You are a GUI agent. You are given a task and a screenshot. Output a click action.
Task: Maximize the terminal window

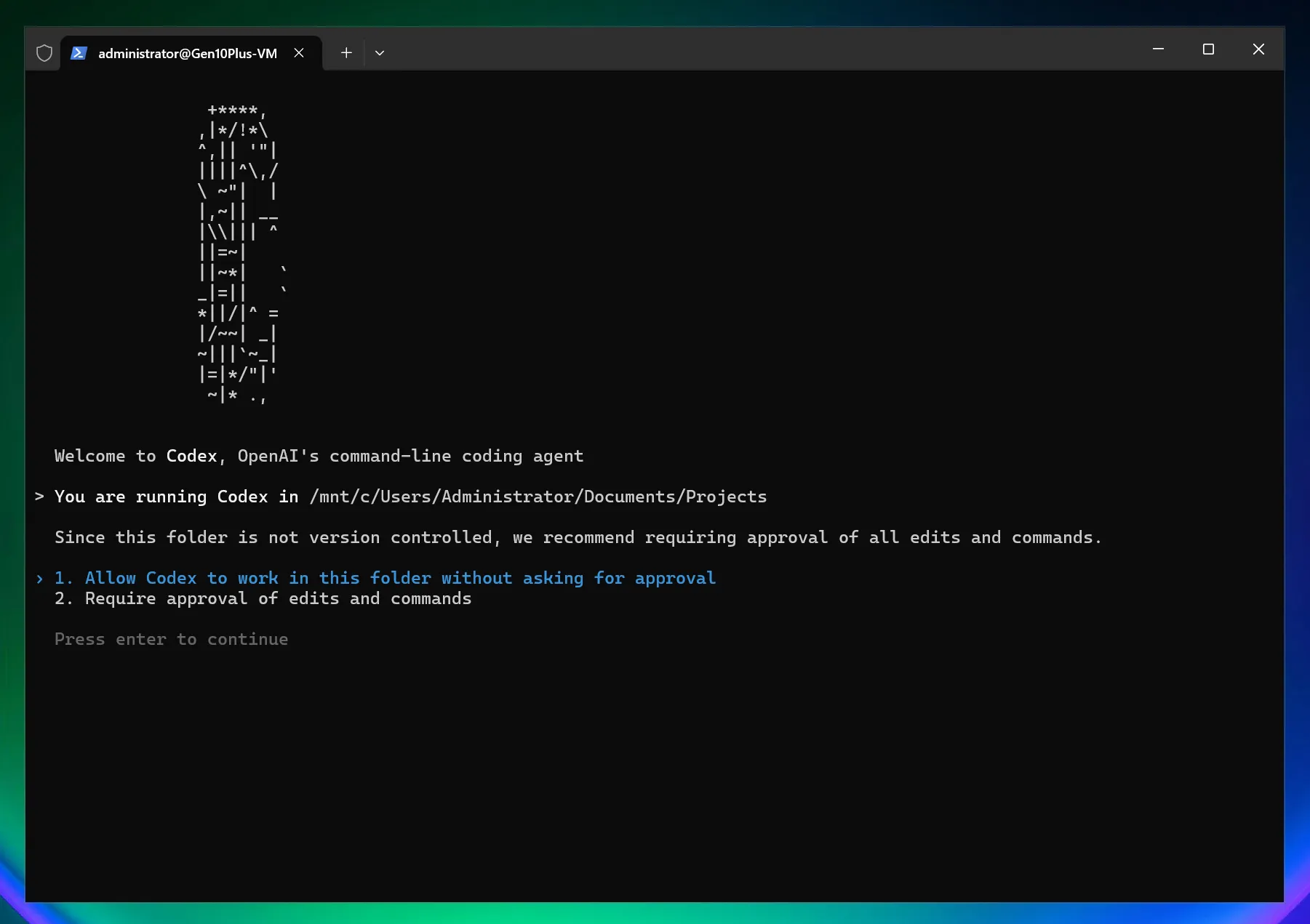pyautogui.click(x=1208, y=49)
